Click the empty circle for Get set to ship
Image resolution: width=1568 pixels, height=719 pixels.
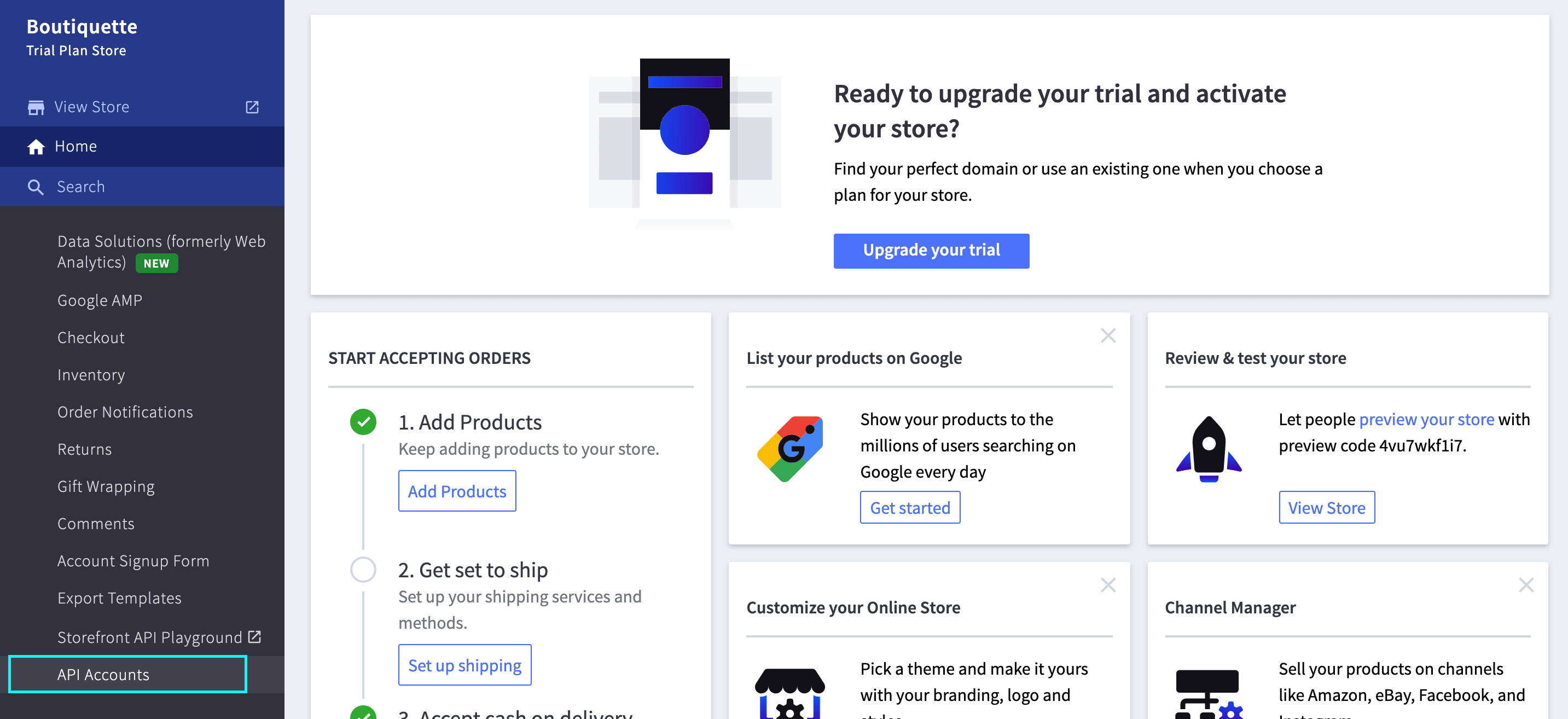point(363,570)
